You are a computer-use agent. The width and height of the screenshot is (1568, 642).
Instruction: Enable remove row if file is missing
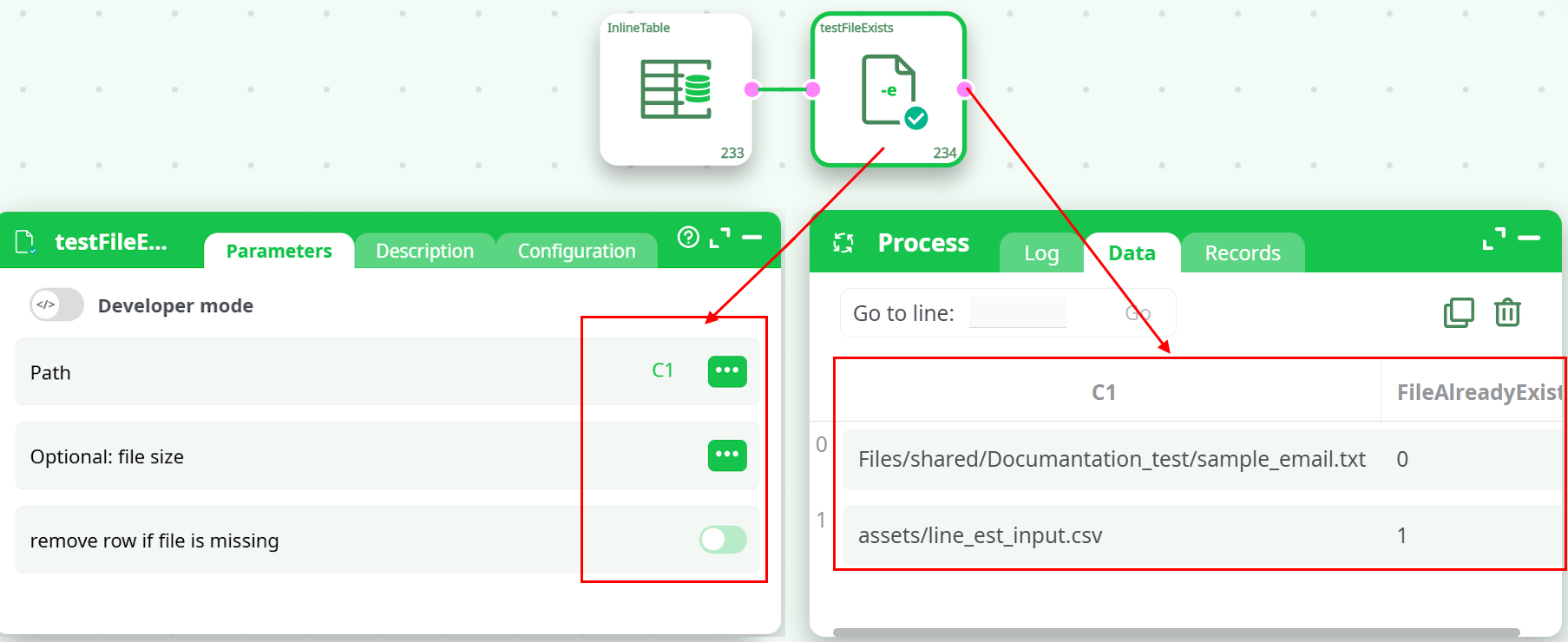tap(723, 540)
